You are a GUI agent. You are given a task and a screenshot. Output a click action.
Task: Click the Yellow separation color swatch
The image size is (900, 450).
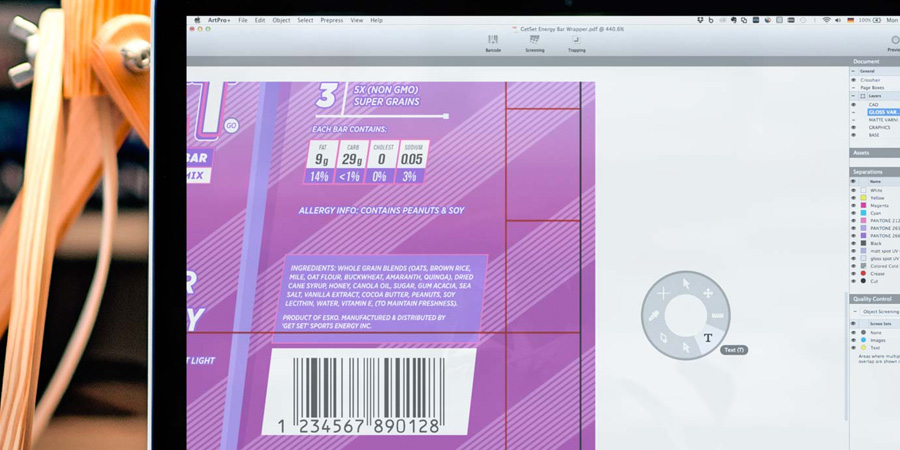pos(863,198)
